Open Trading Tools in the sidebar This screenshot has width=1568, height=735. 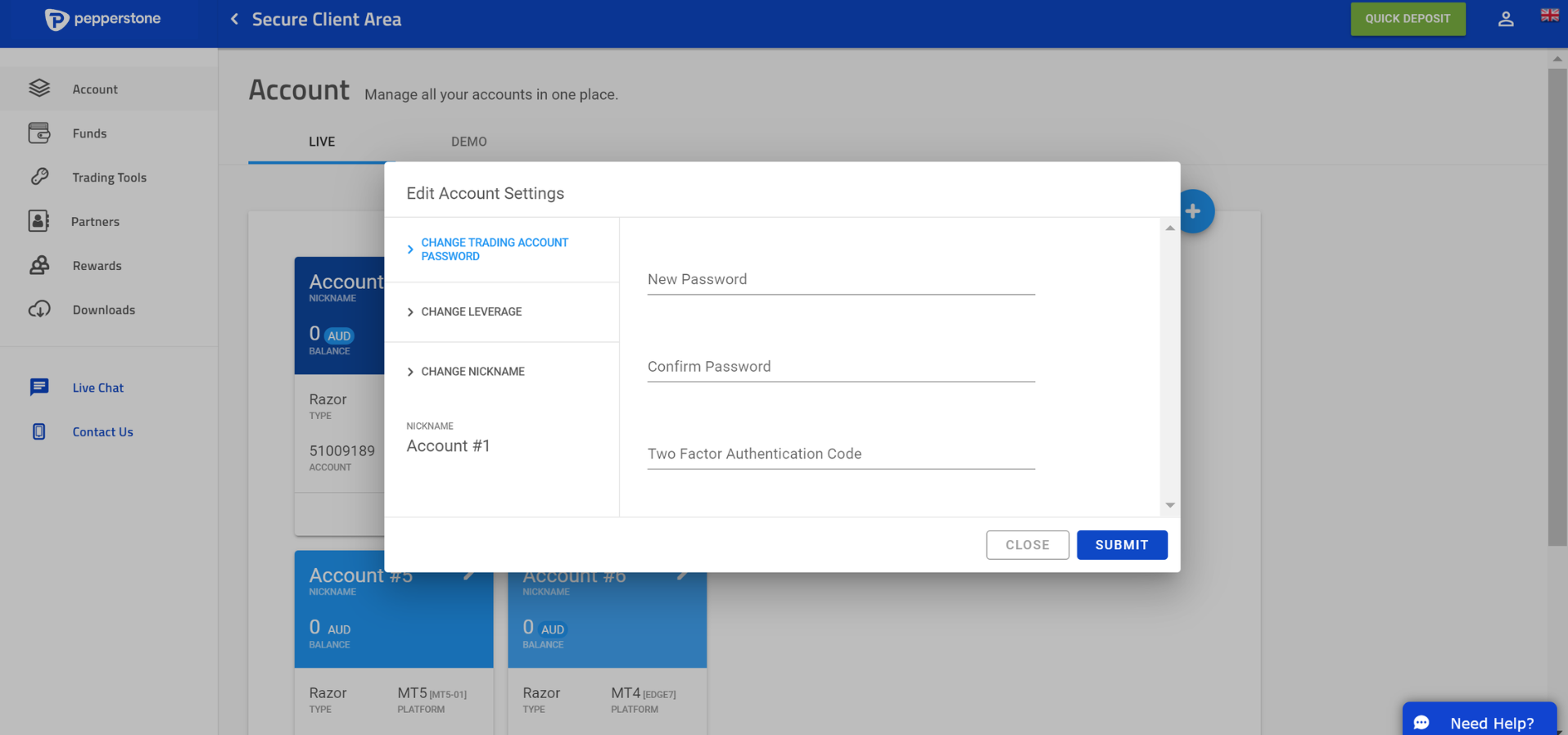click(109, 177)
